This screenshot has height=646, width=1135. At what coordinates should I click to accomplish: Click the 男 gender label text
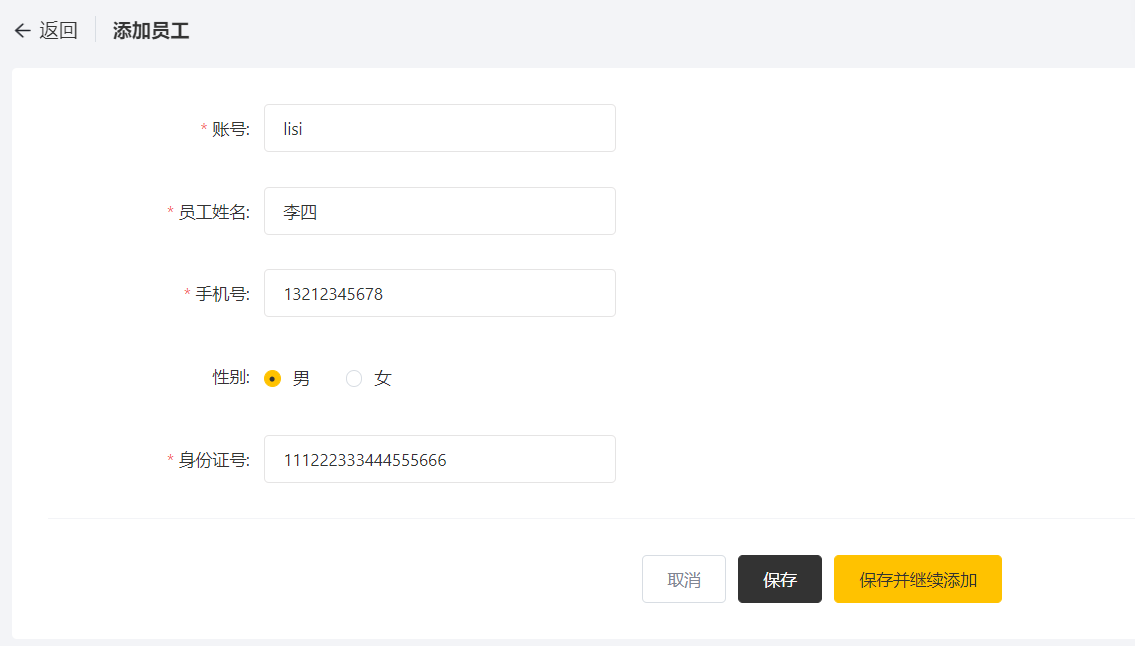(x=301, y=378)
